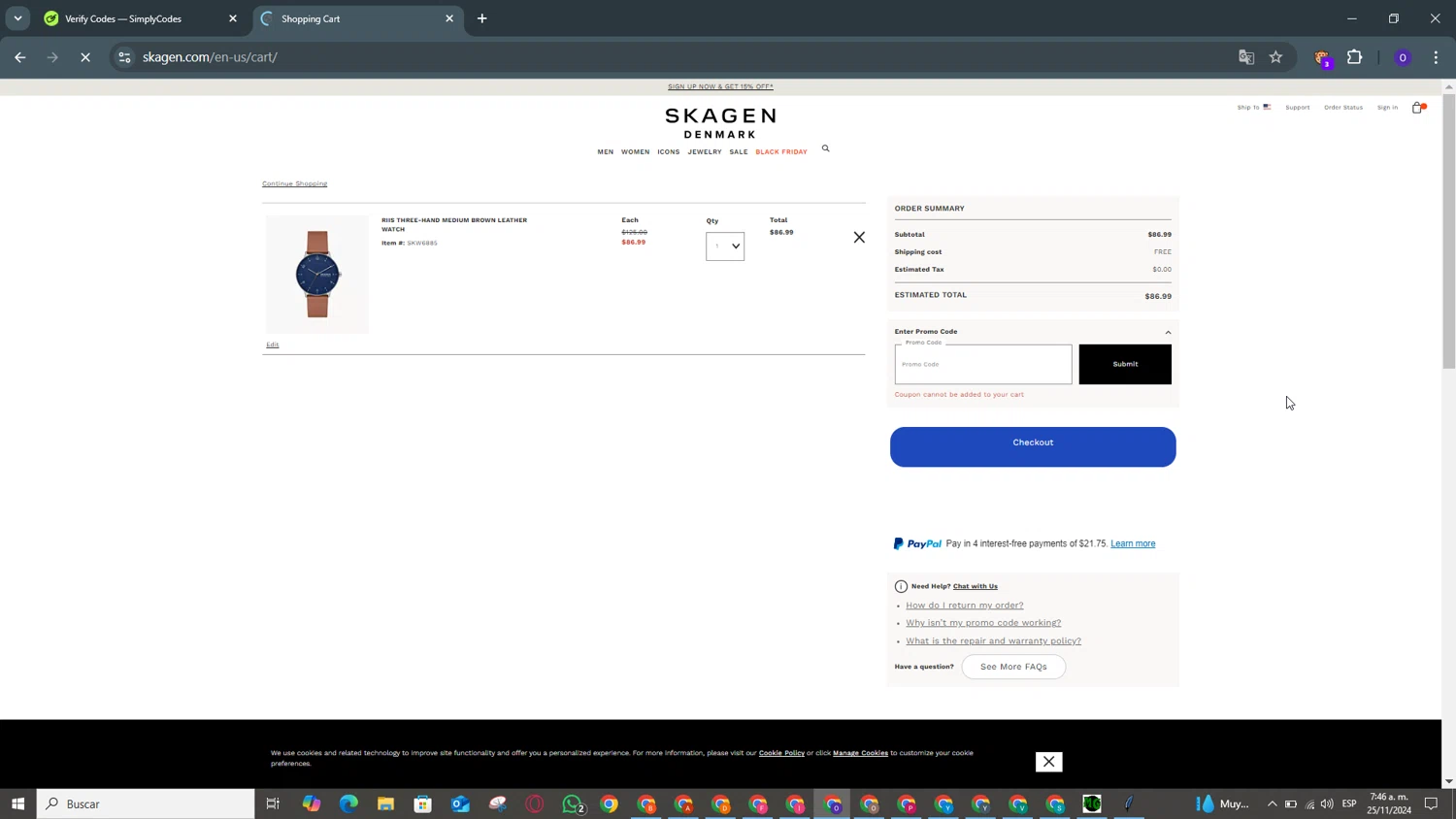Show hidden system tray icons

point(1272,803)
